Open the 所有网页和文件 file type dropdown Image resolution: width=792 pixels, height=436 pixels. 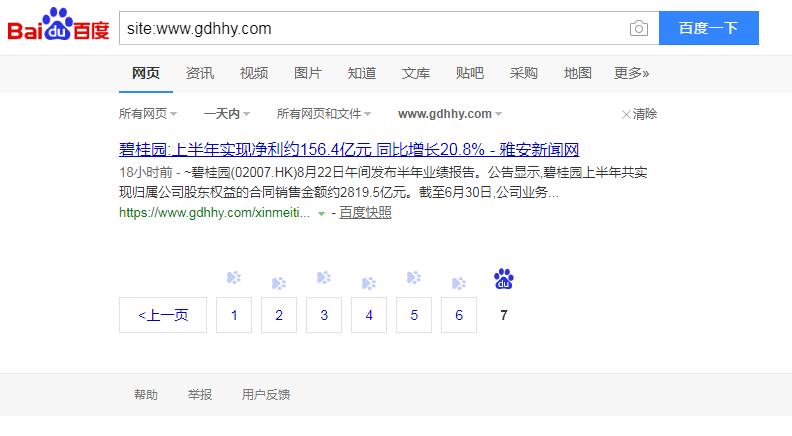(x=324, y=114)
